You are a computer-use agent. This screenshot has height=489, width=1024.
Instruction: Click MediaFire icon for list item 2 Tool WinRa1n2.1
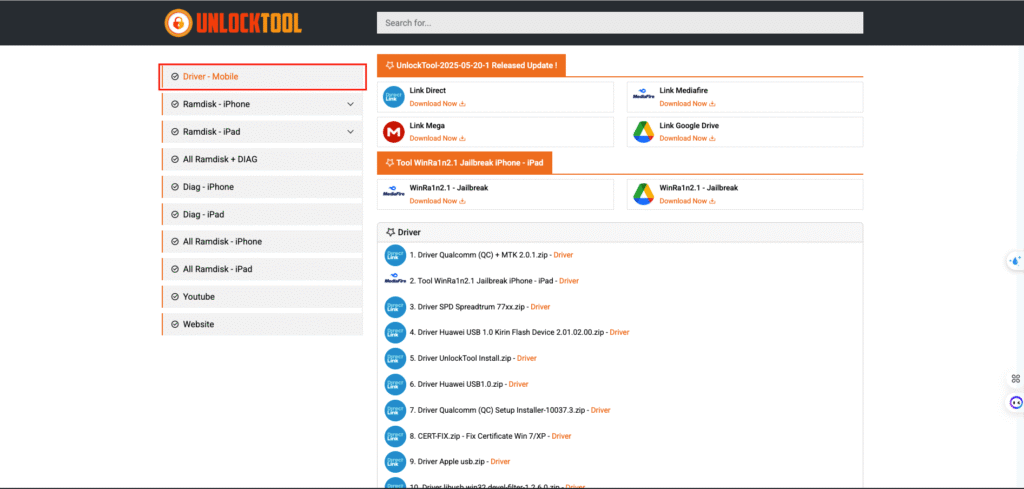coord(395,281)
